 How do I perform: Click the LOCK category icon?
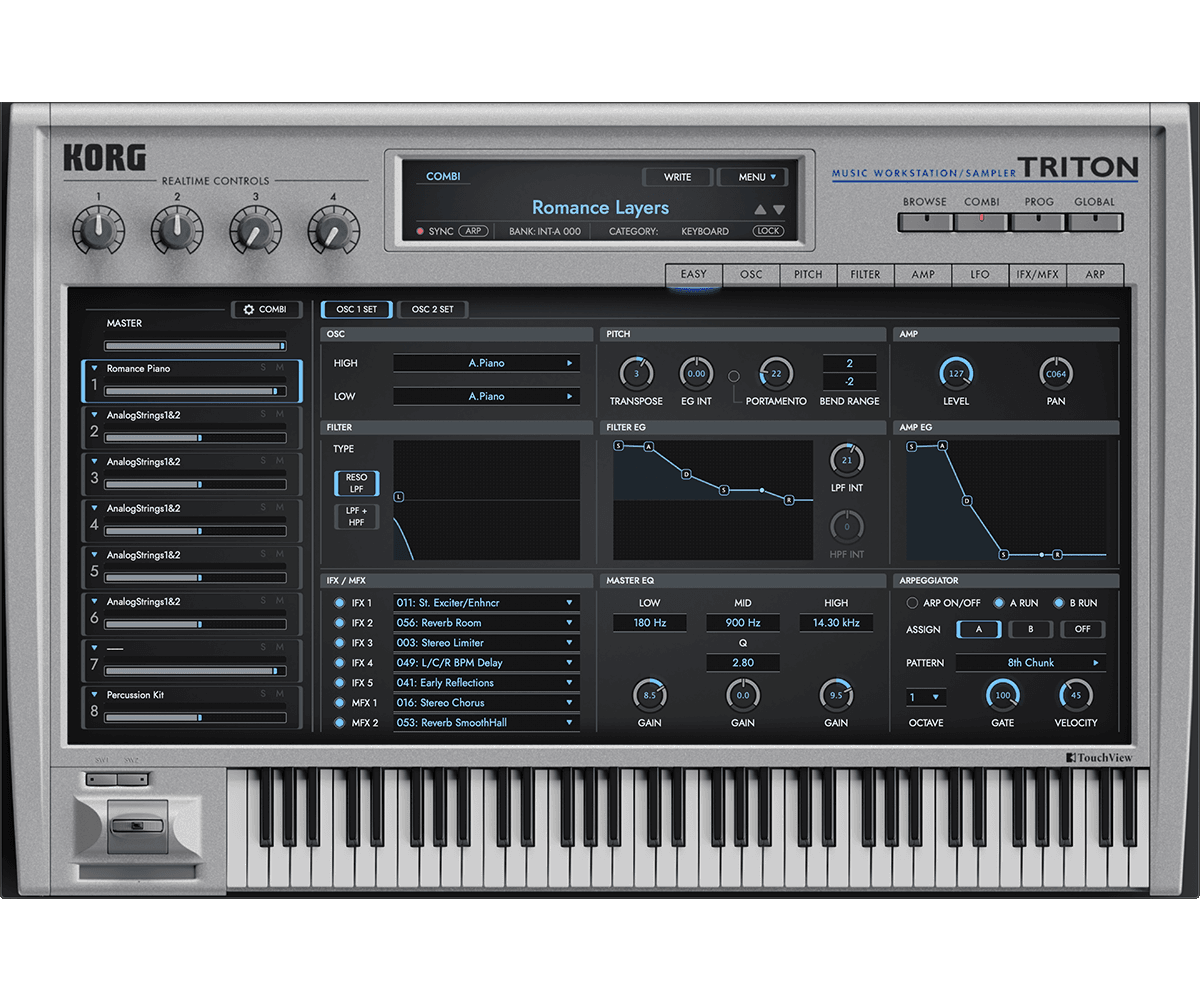768,231
